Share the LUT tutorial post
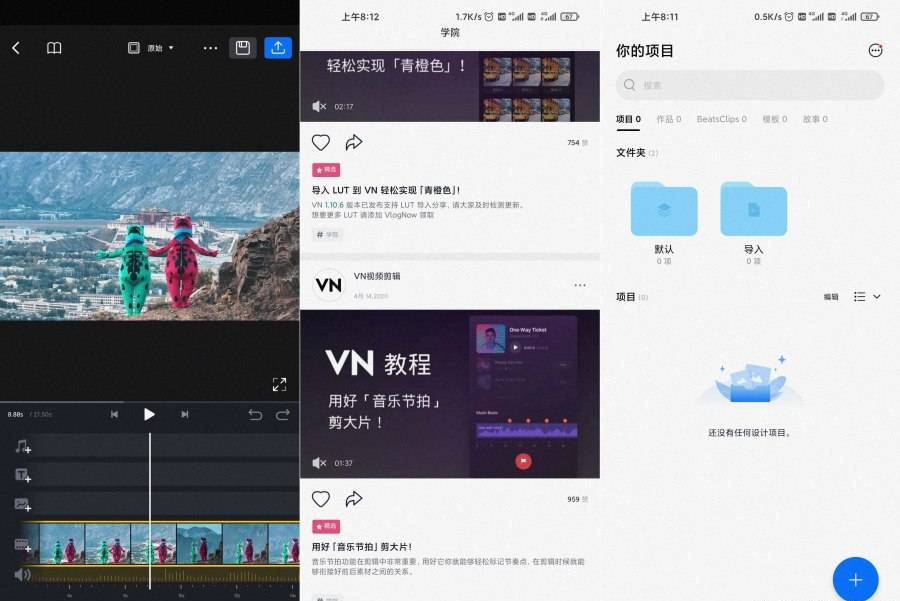The height and width of the screenshot is (601, 900). 354,142
